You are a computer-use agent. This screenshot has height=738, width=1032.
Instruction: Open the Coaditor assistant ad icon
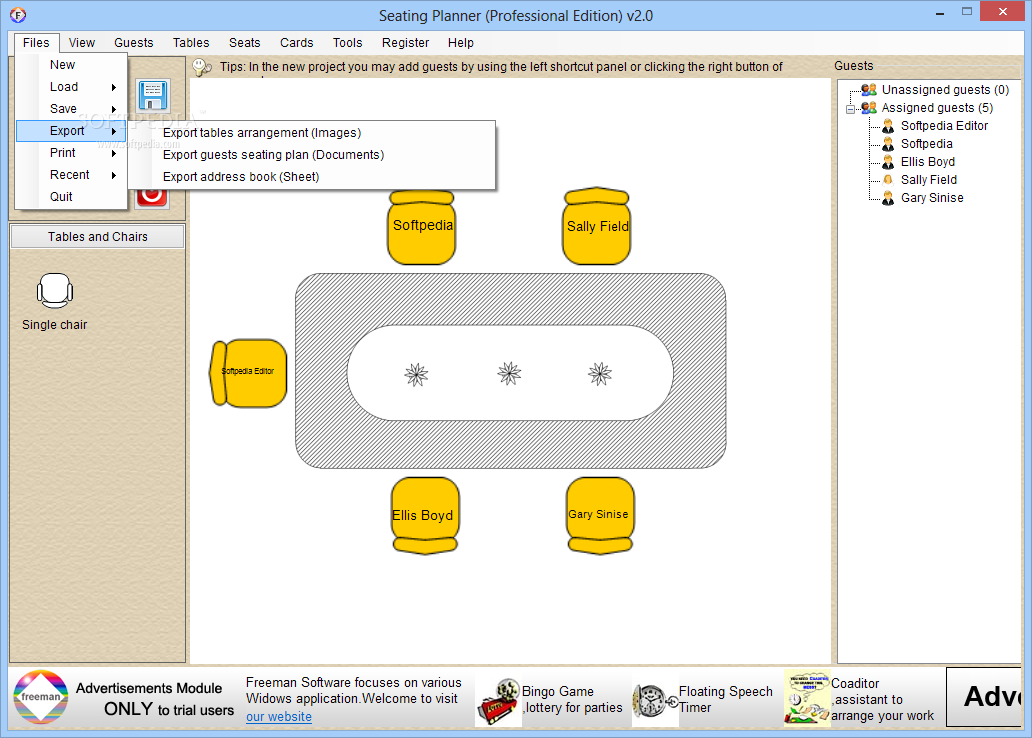tap(808, 698)
